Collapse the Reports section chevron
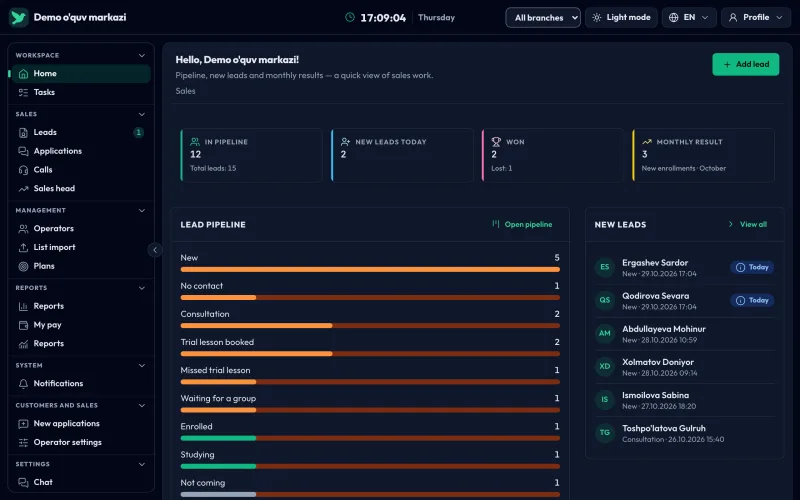Screen dimensions: 800x500 pos(142,288)
